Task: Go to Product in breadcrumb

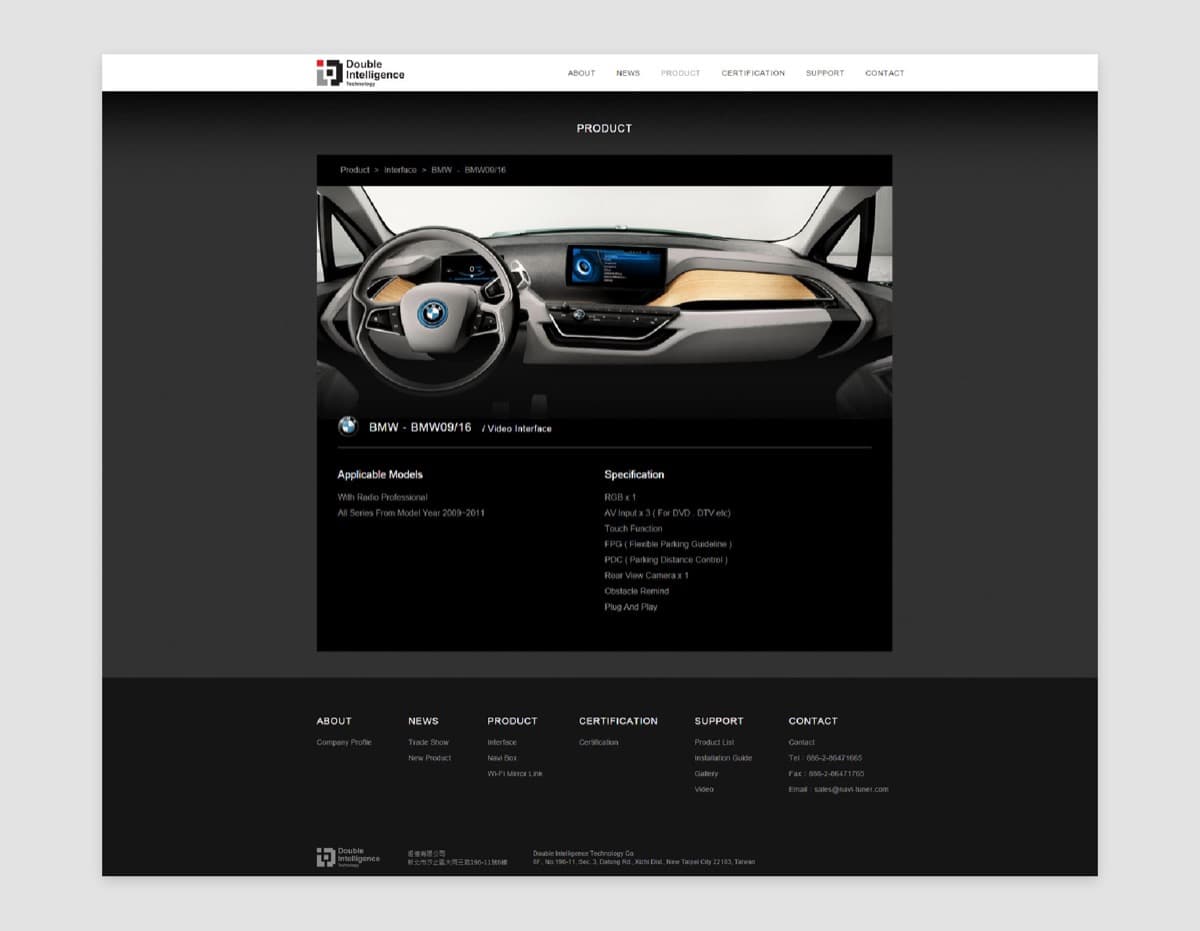Action: (355, 170)
